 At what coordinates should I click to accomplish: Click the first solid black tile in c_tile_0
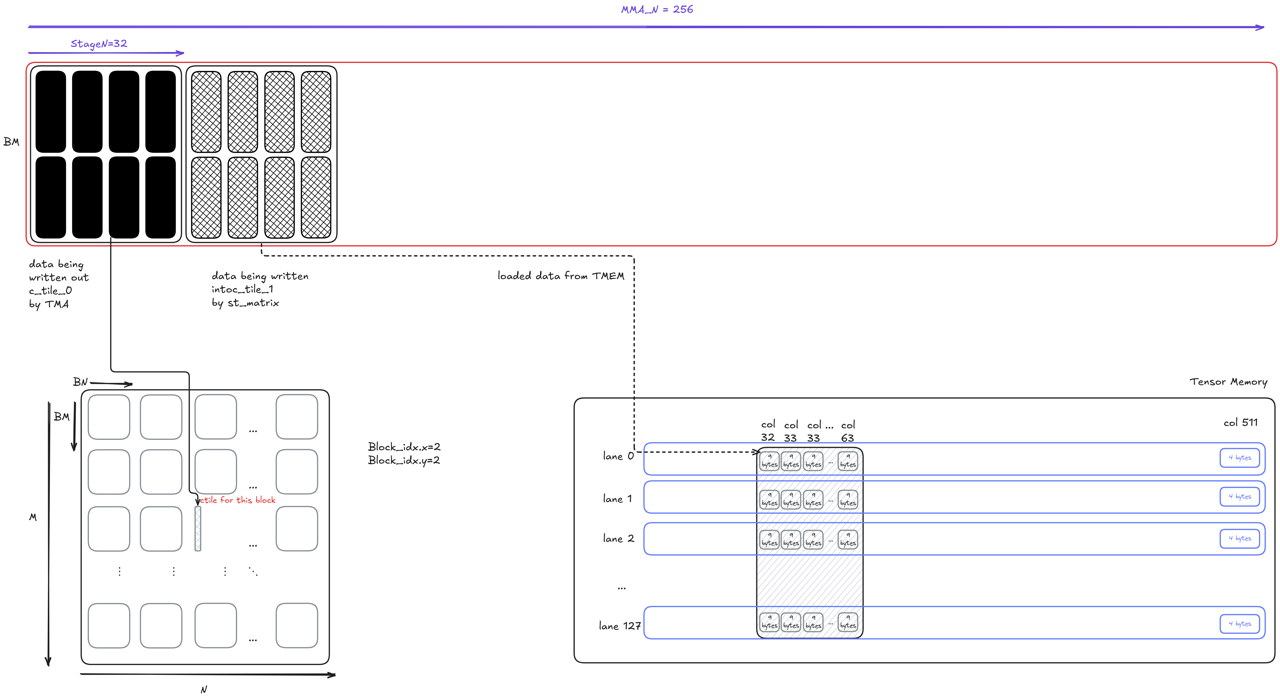click(x=51, y=111)
